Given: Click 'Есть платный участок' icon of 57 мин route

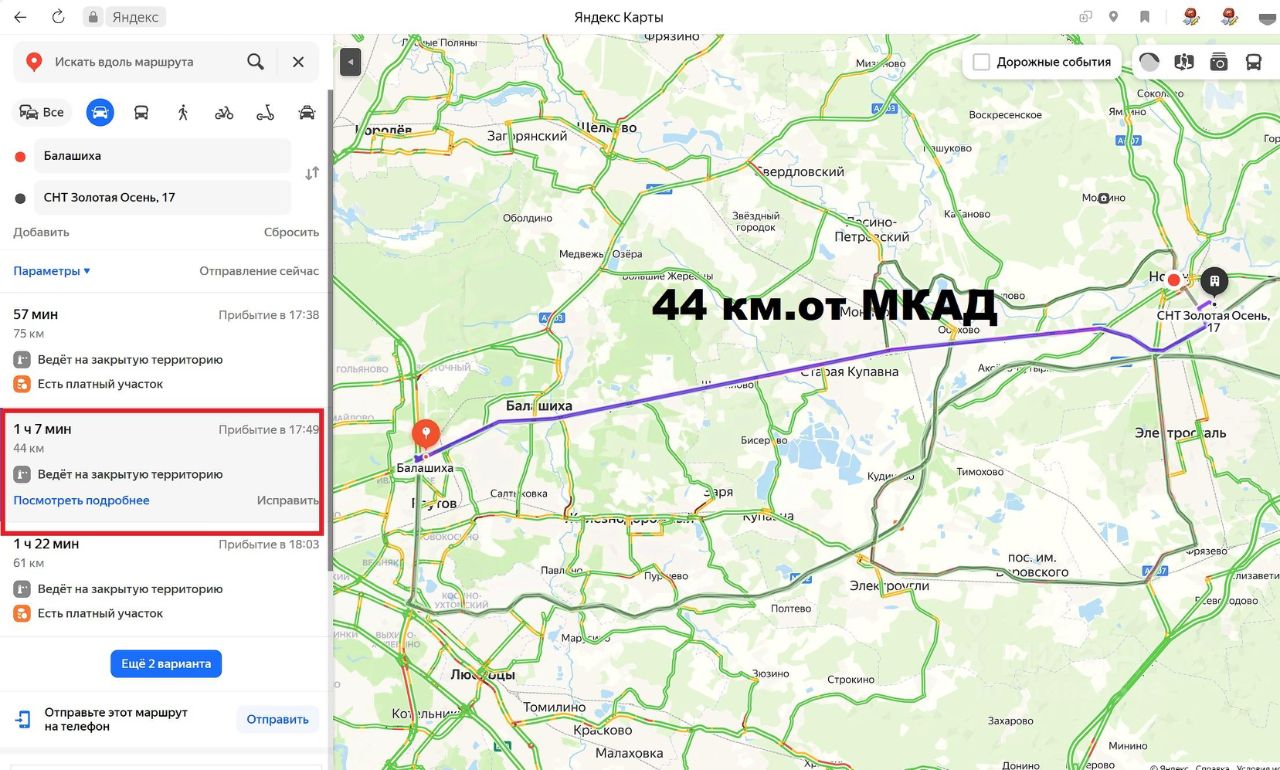Looking at the screenshot, I should click(22, 384).
